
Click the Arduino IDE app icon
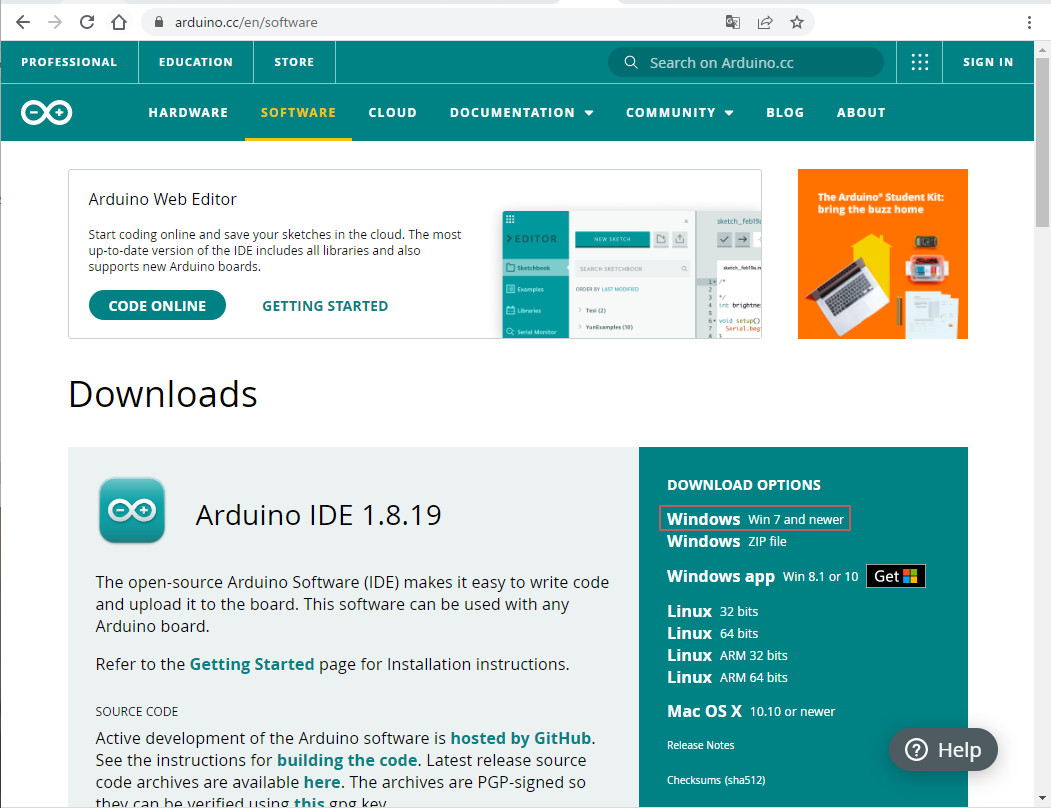132,510
